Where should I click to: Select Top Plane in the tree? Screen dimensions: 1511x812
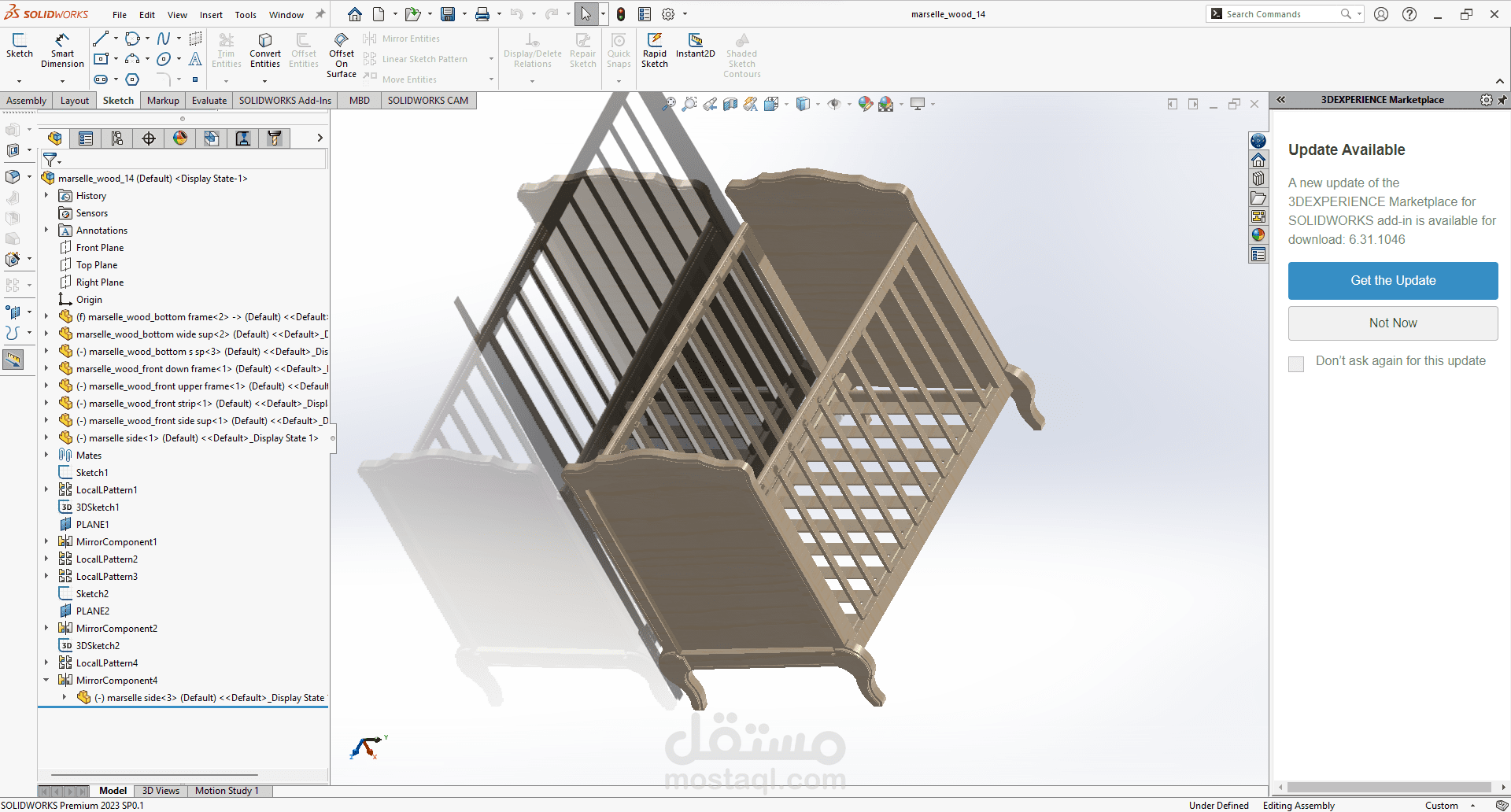(97, 265)
